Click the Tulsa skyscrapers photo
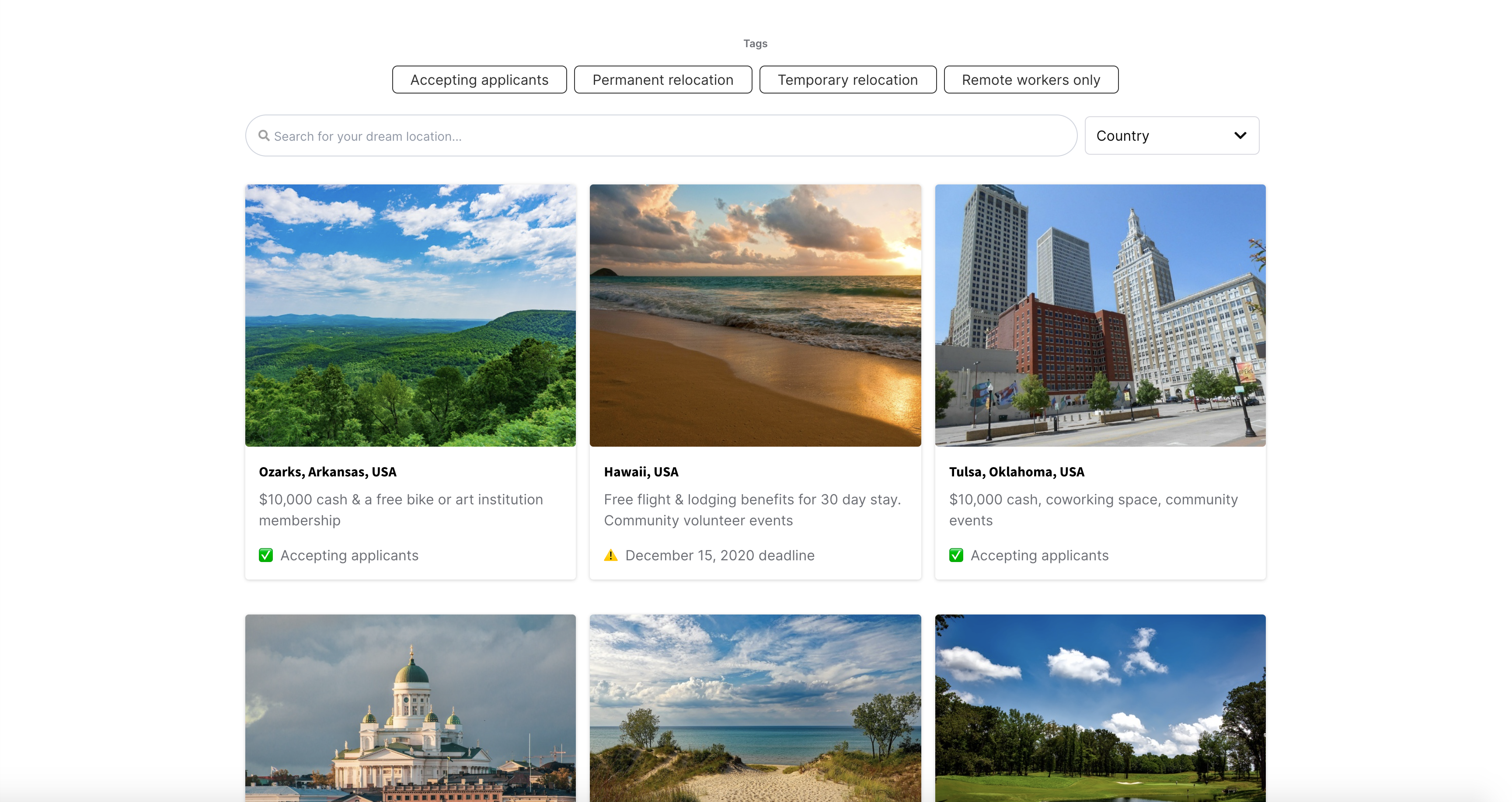Image resolution: width=1512 pixels, height=802 pixels. (x=1100, y=316)
